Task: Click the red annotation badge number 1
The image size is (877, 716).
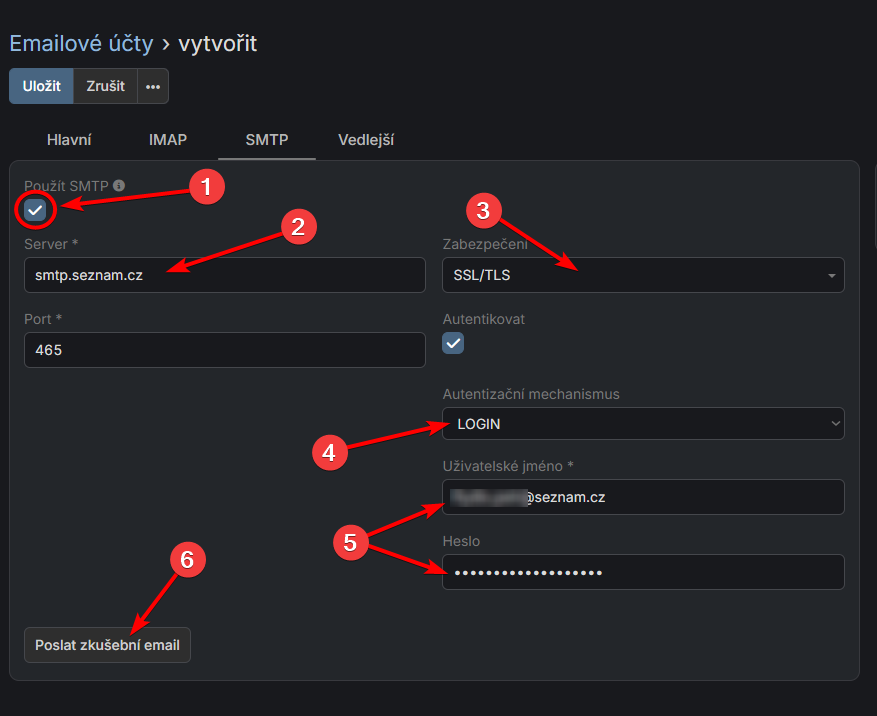Action: pos(206,187)
